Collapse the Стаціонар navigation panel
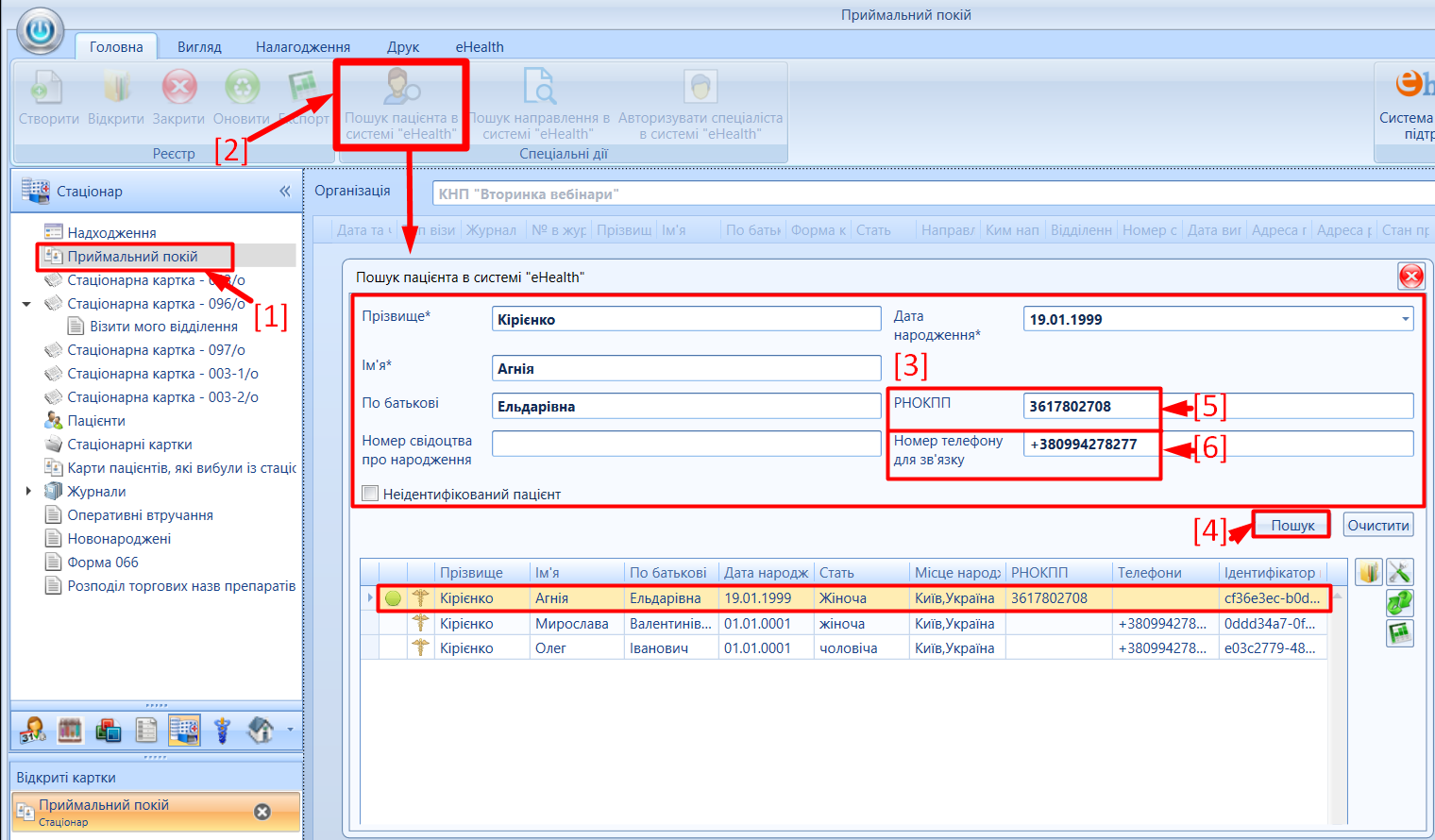Image resolution: width=1435 pixels, height=840 pixels. point(284,191)
